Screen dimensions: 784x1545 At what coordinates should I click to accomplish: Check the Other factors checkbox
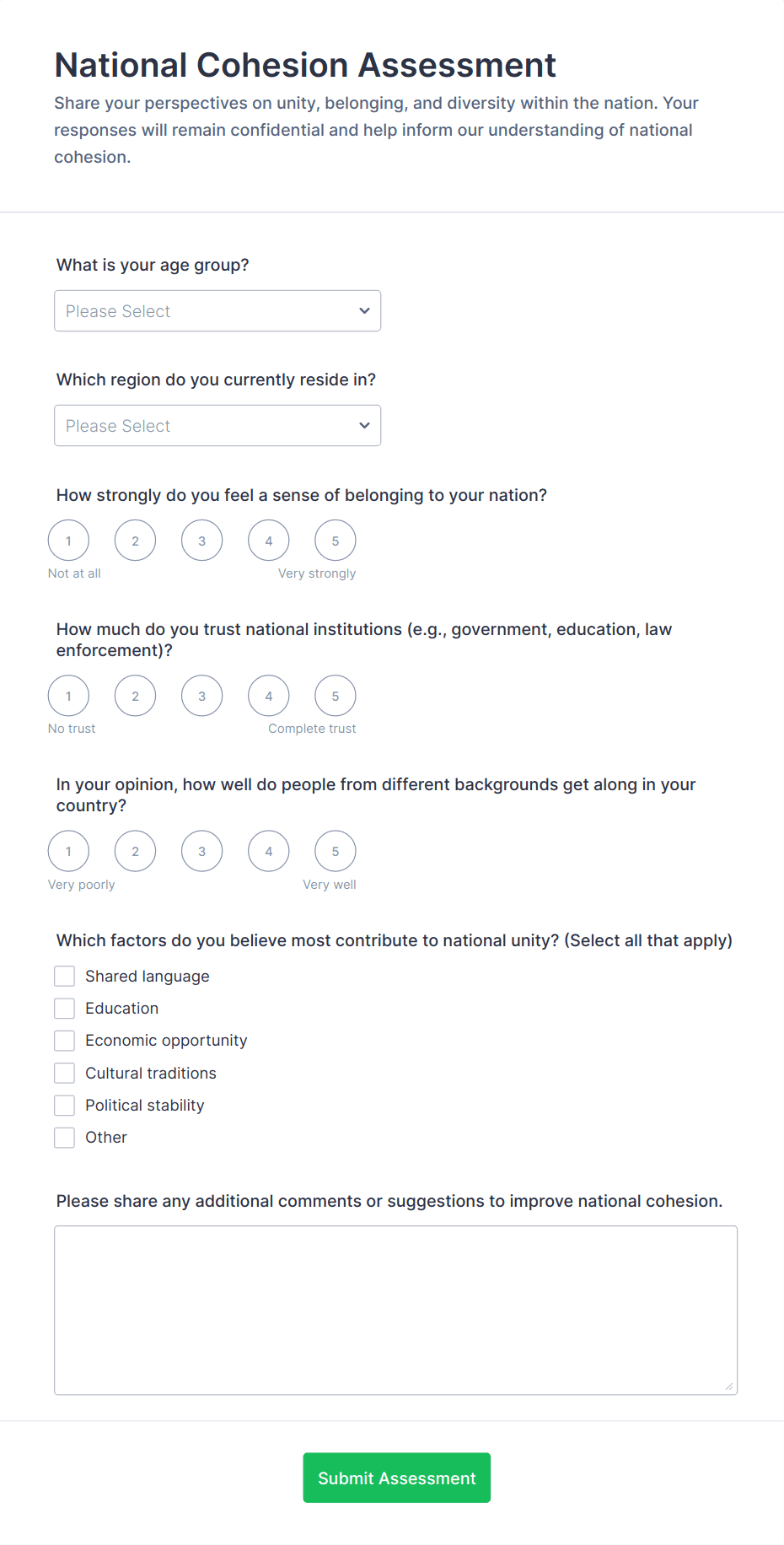point(64,1137)
